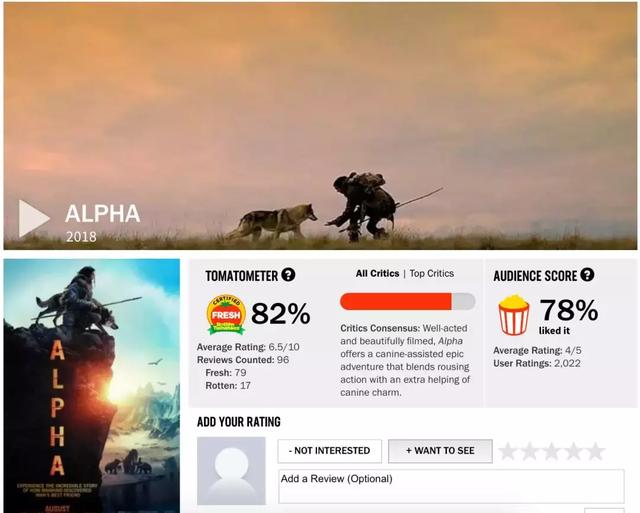Focus the Add a Review text field
The width and height of the screenshot is (640, 513).
451,486
